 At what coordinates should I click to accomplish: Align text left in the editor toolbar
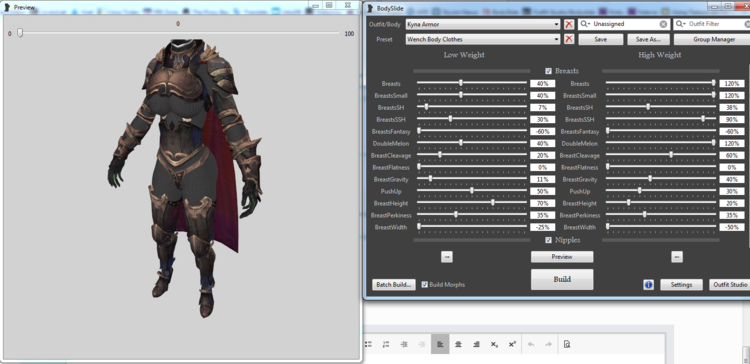(x=440, y=344)
